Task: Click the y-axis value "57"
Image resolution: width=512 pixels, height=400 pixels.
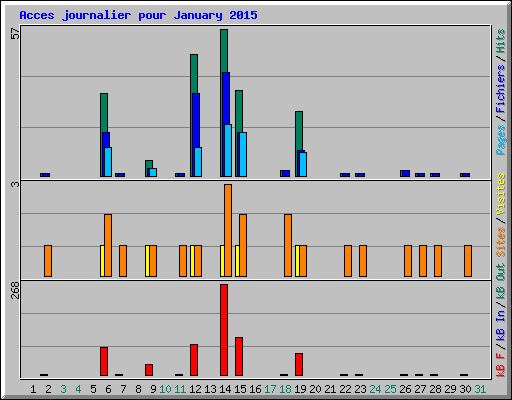Action: click(x=15, y=33)
